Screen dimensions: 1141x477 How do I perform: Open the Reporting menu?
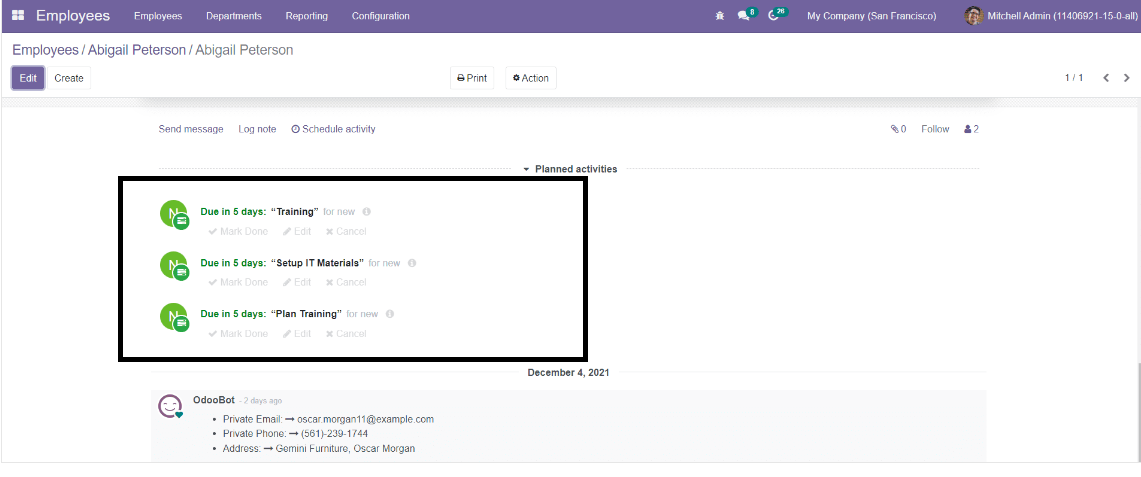pos(306,16)
